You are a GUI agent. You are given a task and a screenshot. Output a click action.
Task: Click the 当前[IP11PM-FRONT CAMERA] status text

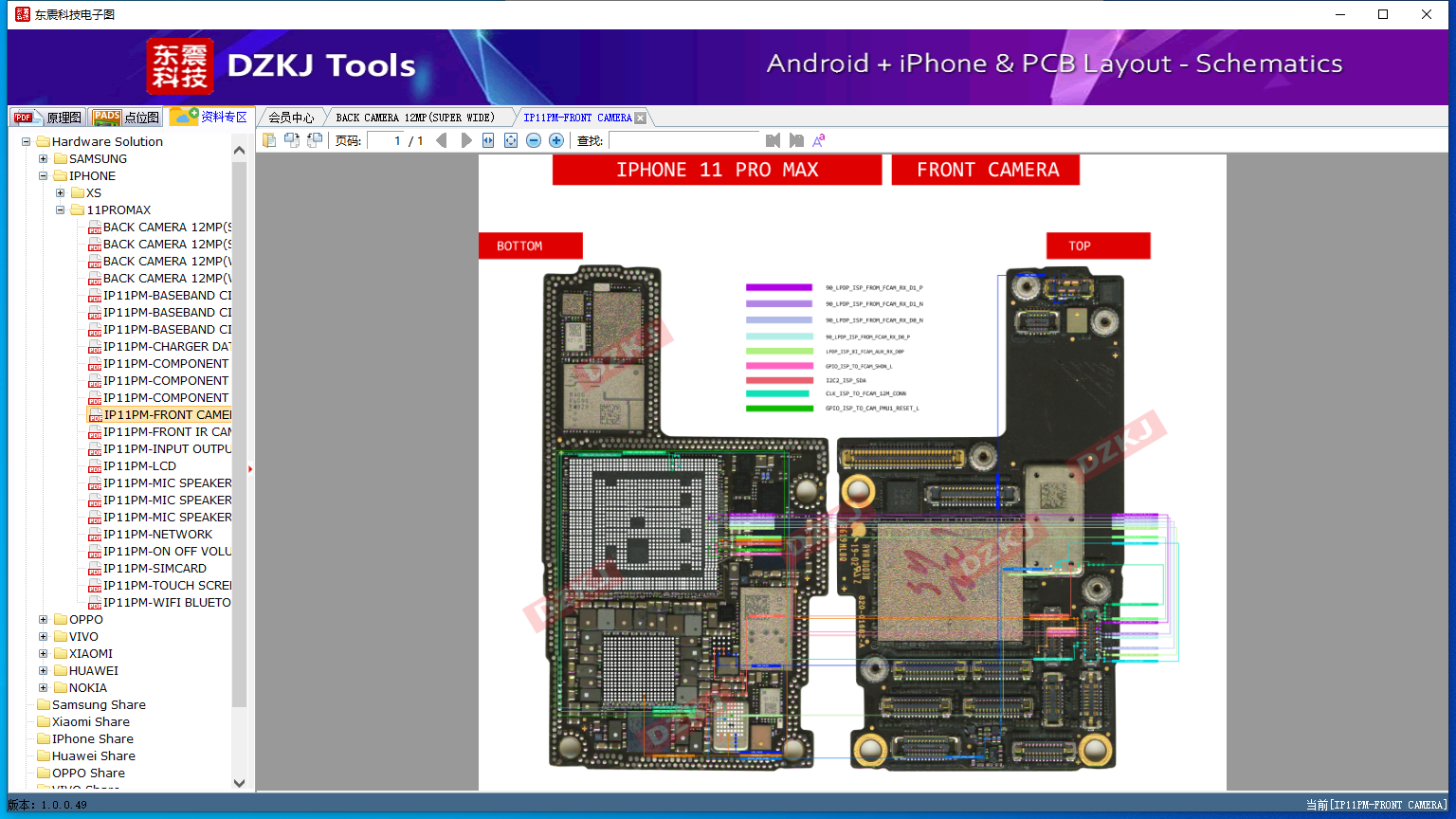pos(1376,805)
